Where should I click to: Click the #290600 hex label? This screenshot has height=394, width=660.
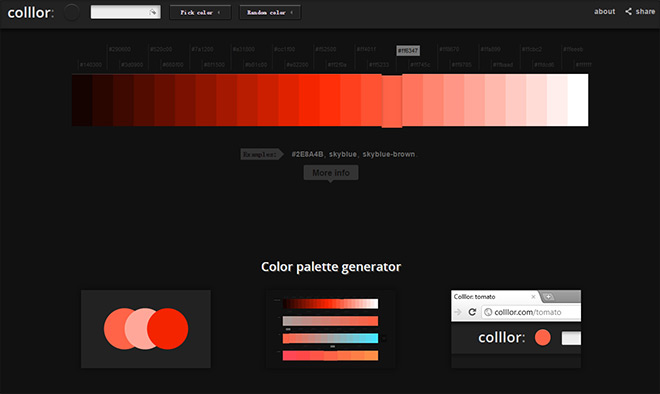120,49
